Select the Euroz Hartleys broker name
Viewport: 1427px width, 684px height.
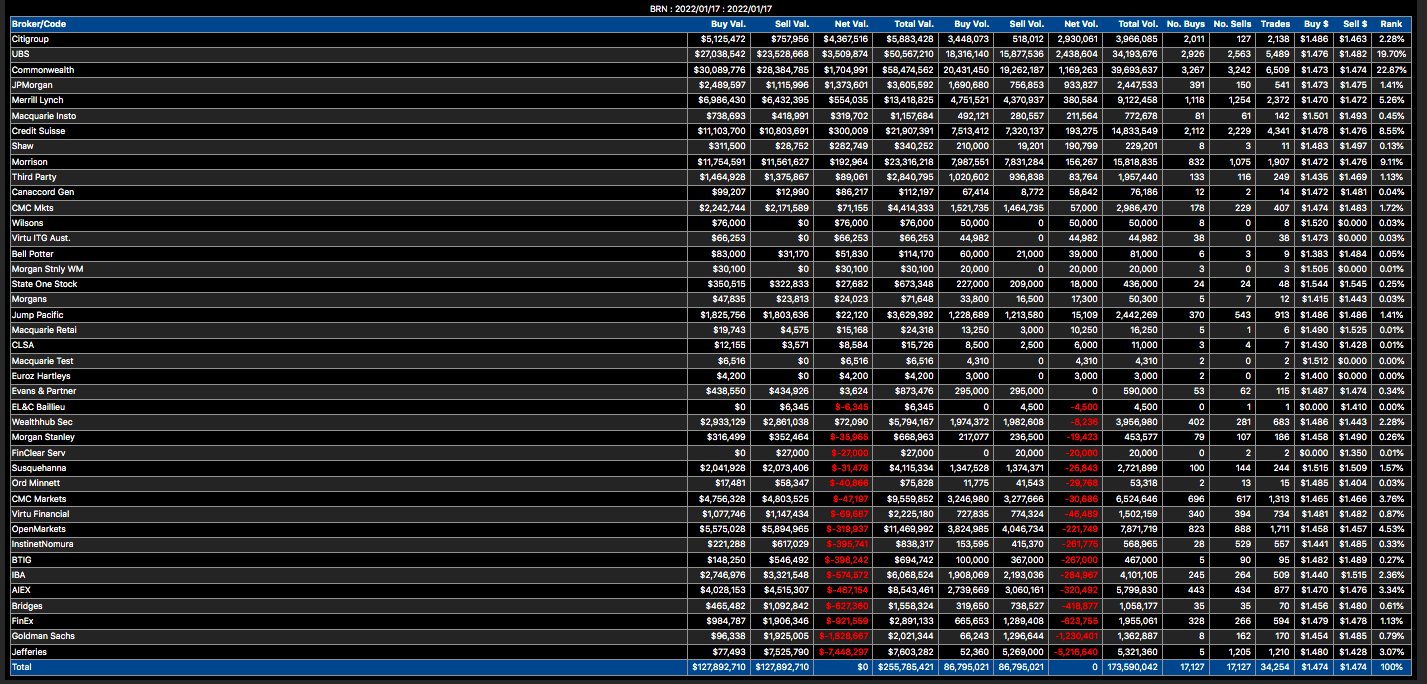click(x=39, y=376)
